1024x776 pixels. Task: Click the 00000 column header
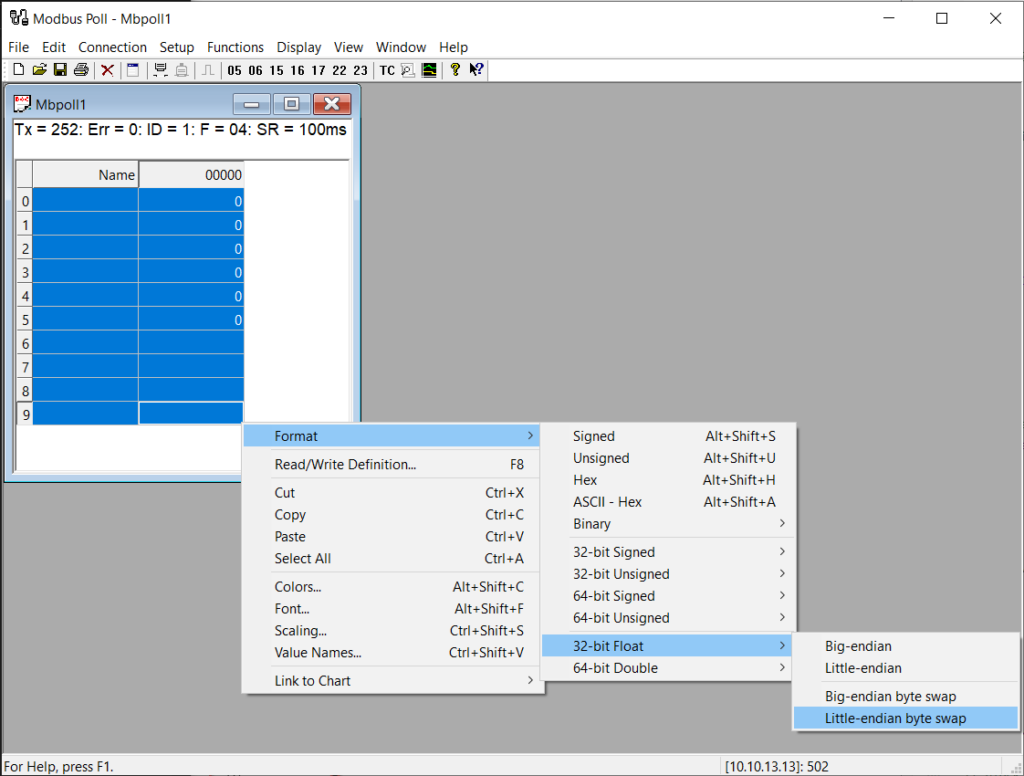(191, 175)
